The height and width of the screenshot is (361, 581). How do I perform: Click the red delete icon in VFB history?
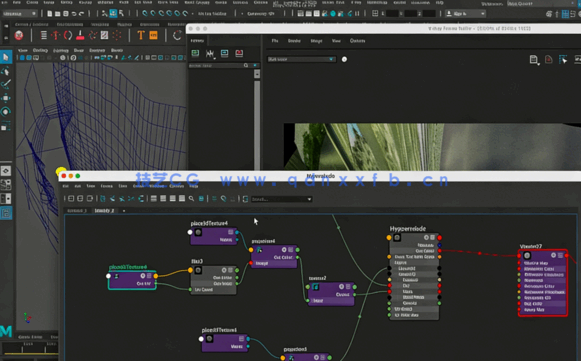(239, 53)
